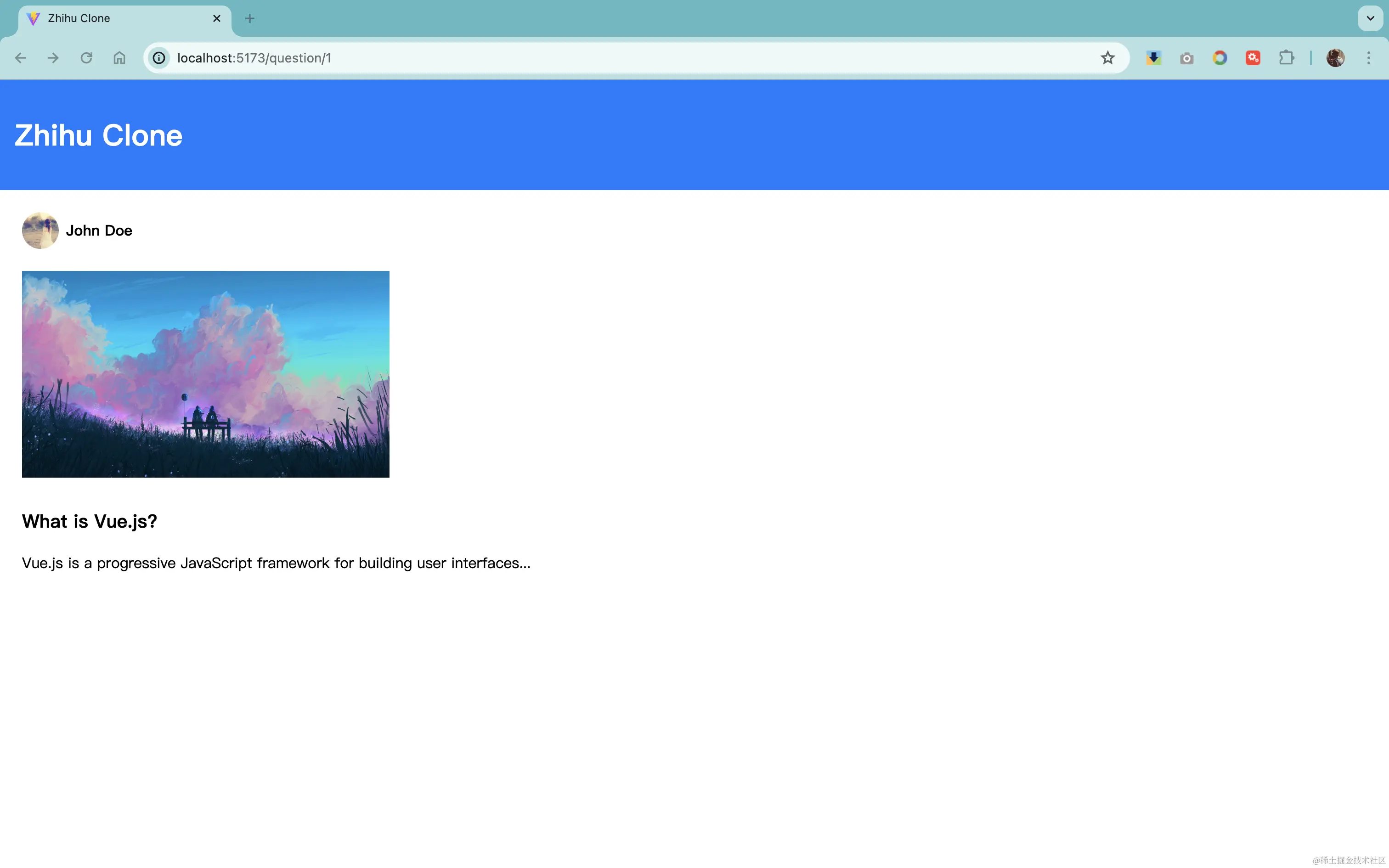
Task: Reload the current page
Action: [x=86, y=58]
